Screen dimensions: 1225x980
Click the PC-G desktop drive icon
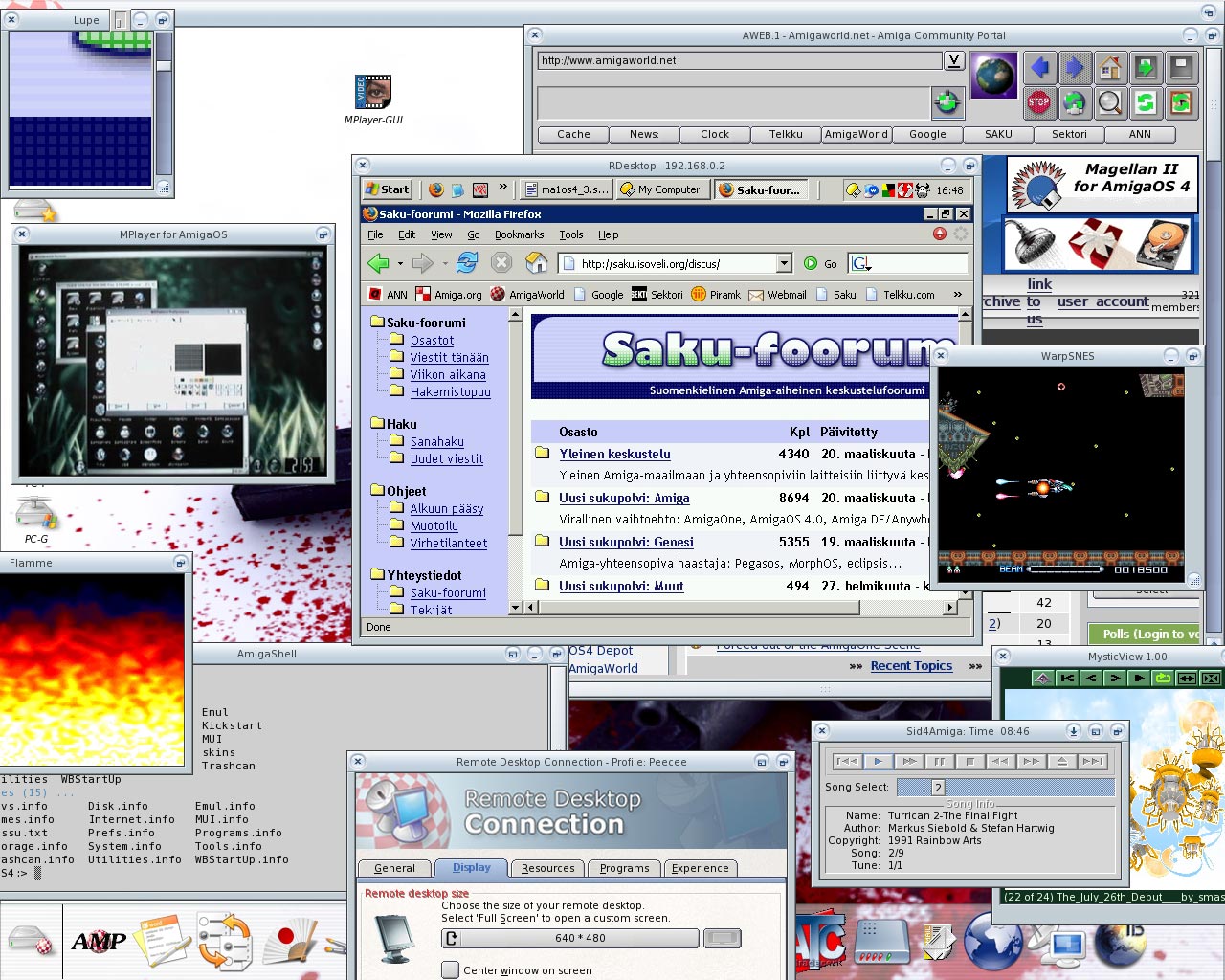[36, 521]
